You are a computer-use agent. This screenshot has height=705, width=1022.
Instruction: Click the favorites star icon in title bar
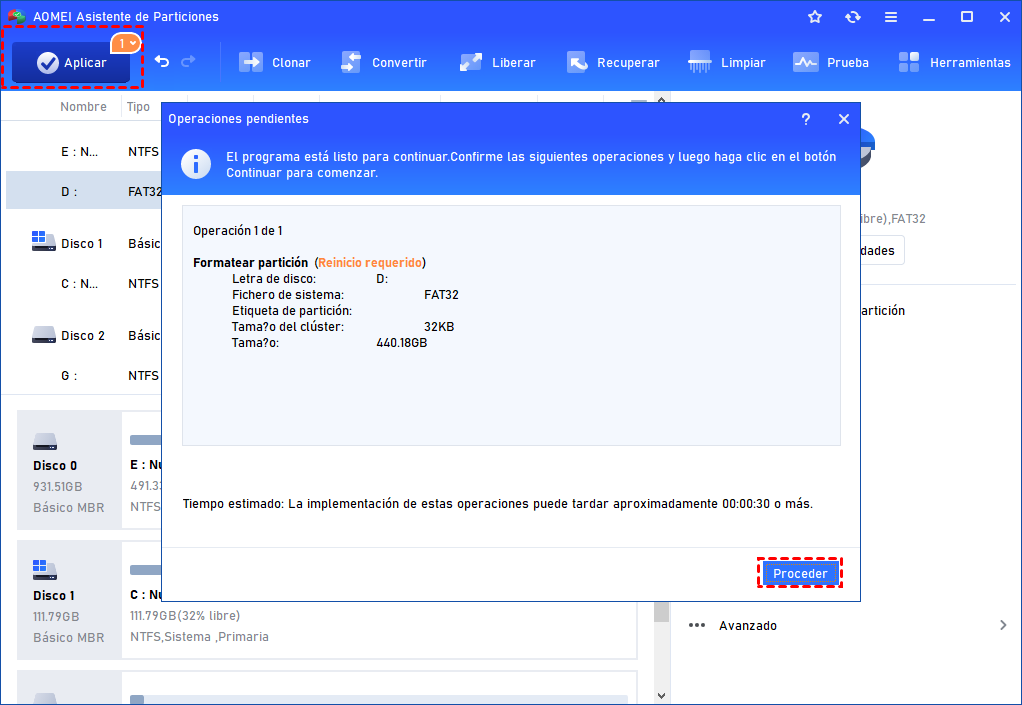pyautogui.click(x=815, y=17)
